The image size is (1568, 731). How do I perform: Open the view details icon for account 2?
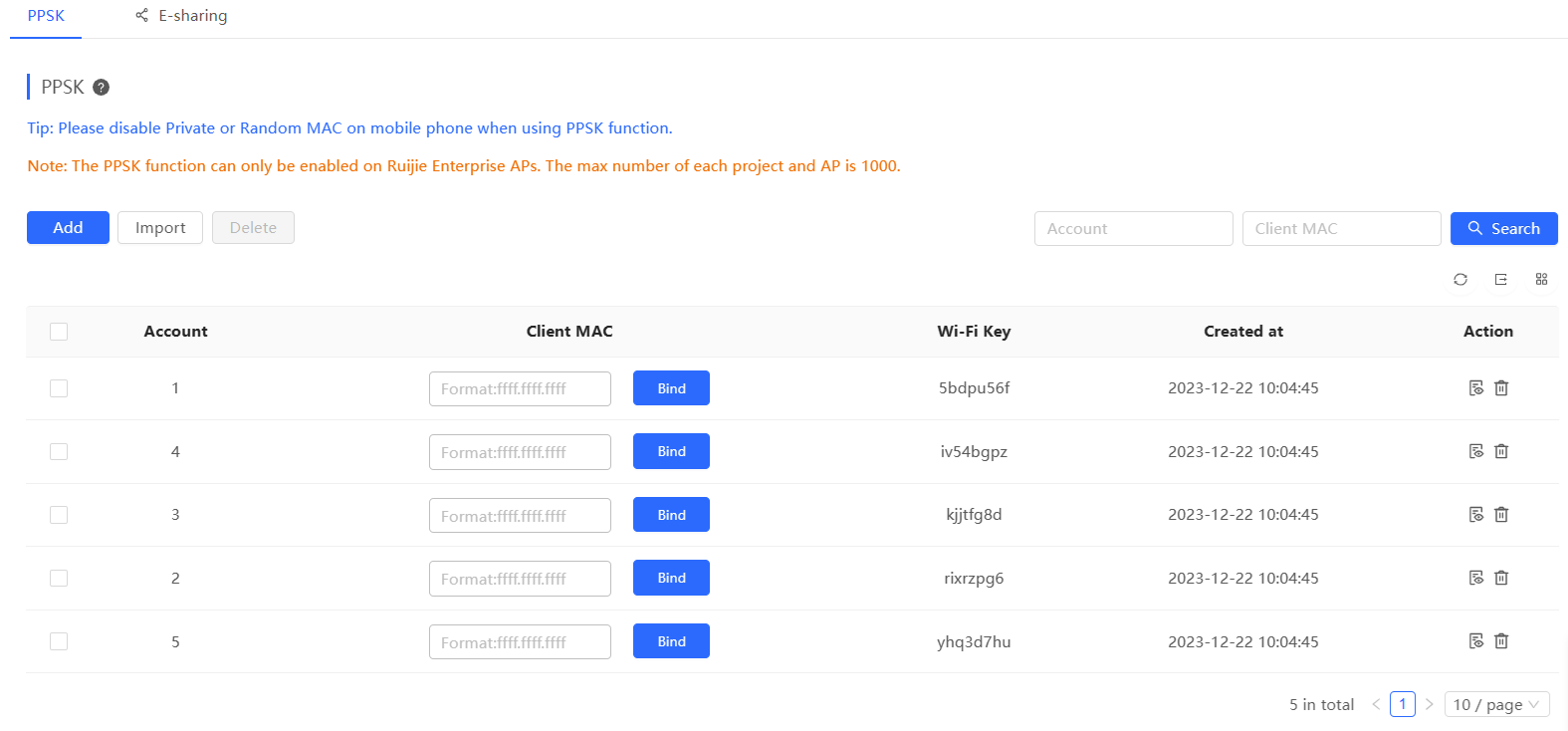click(1476, 578)
